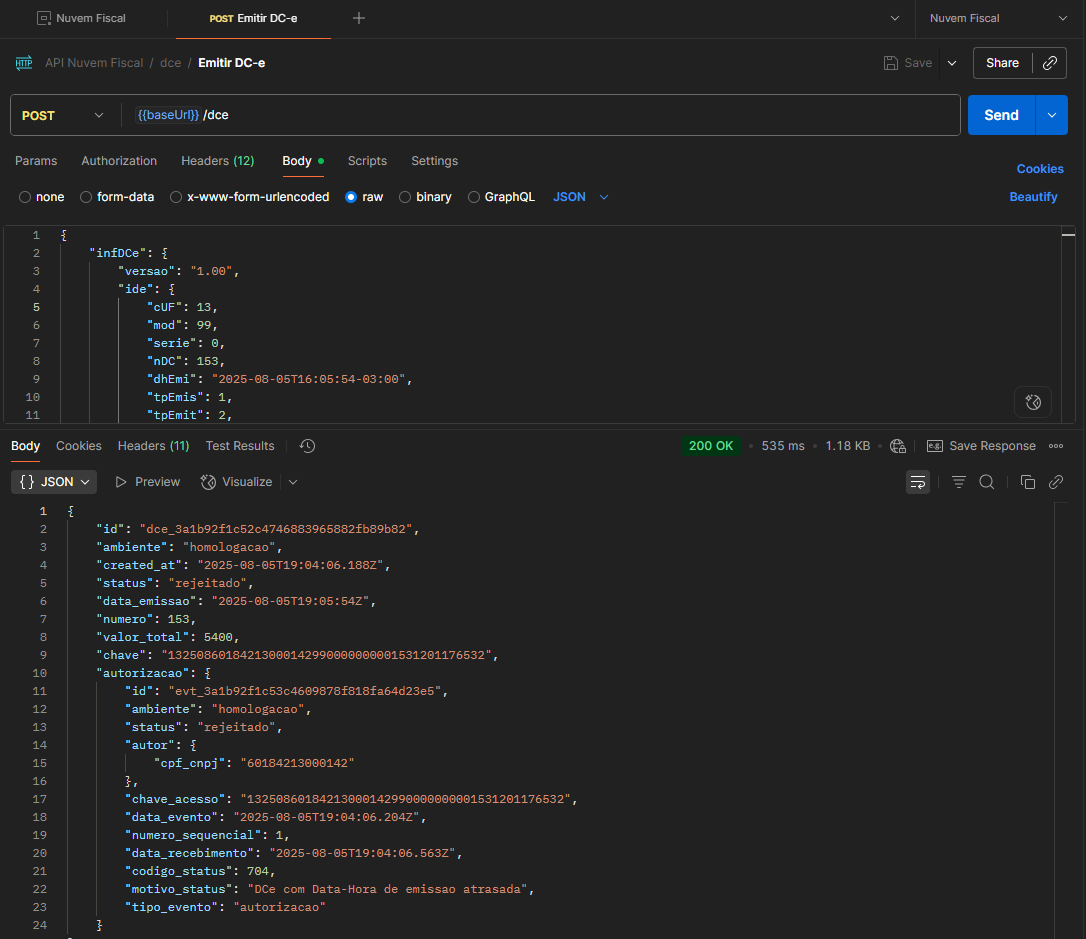Select the none body type radio
This screenshot has height=939, width=1086.
coord(25,197)
